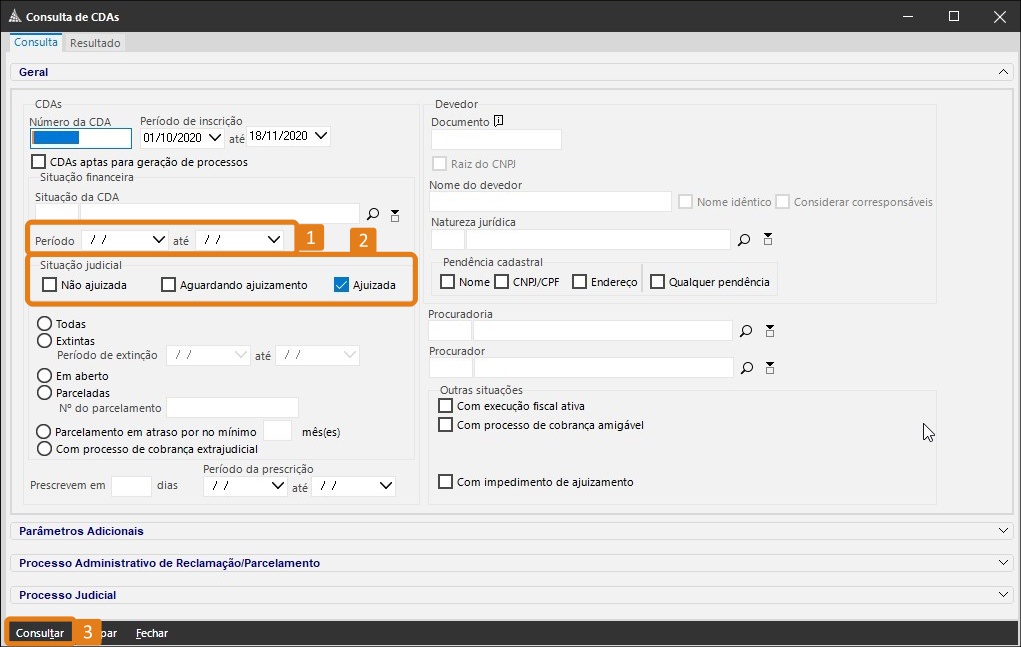Screen dimensions: 1021x647
Task: Click the Procurador lookup magnifier
Action: (x=746, y=368)
